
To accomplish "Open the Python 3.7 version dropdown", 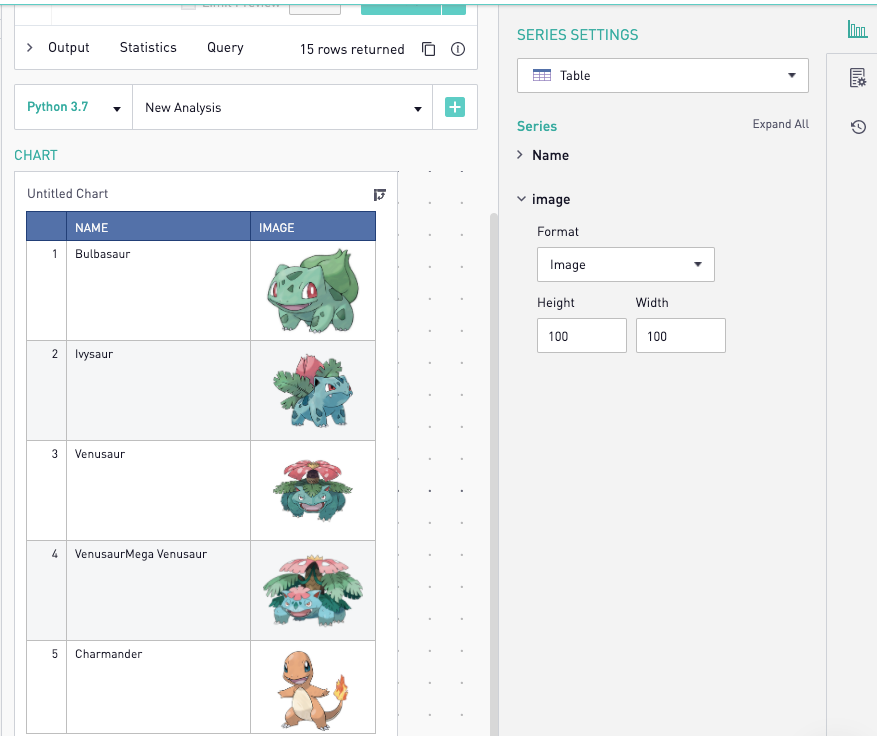I will click(73, 107).
